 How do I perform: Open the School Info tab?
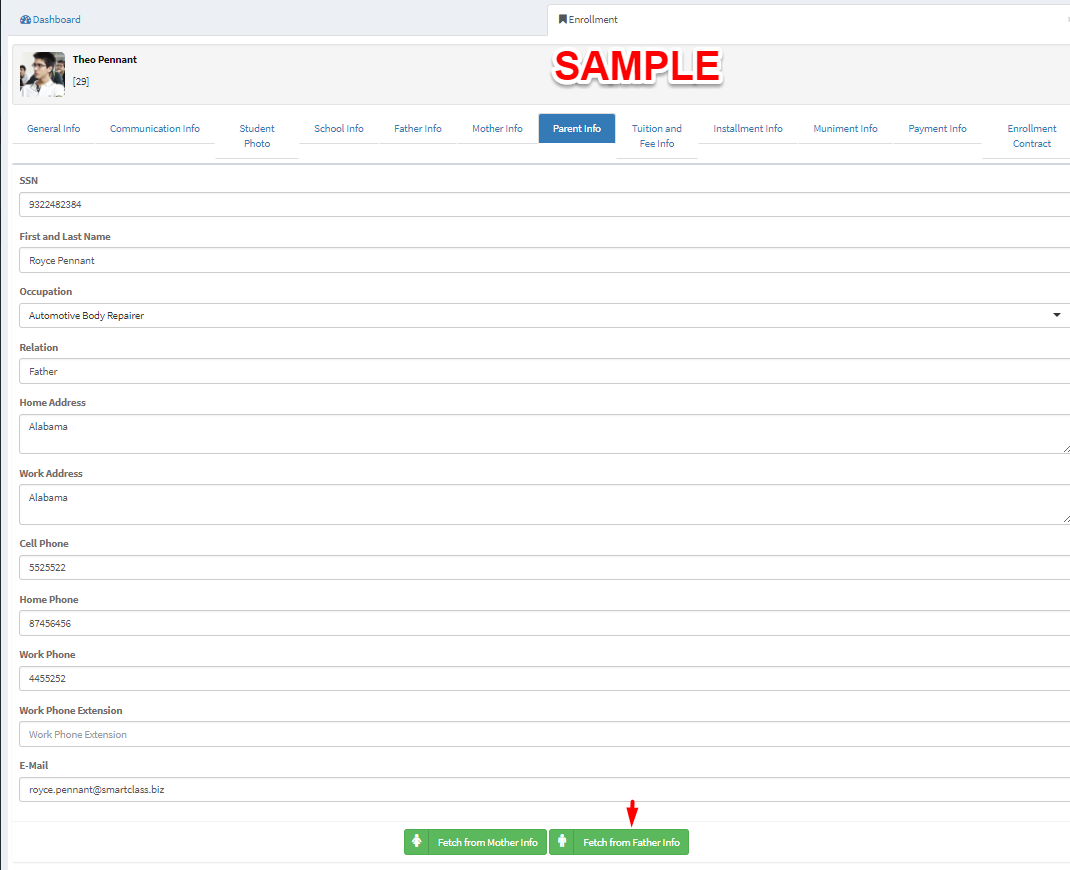[x=339, y=129]
